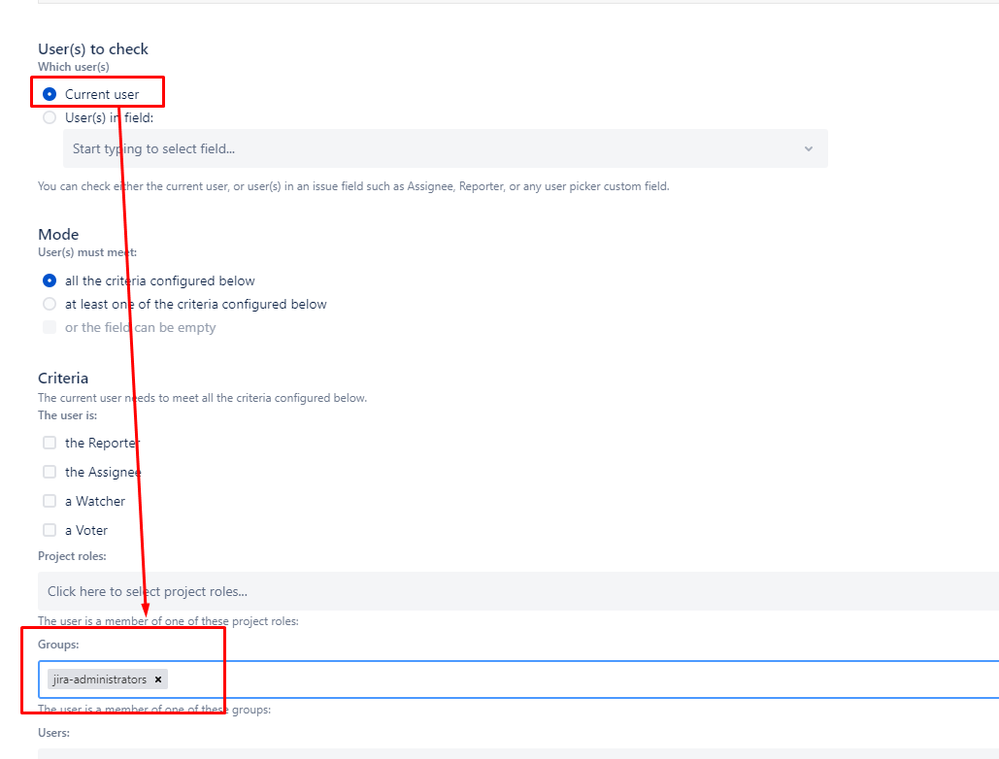Select "all the criteria configured below"

[49, 281]
